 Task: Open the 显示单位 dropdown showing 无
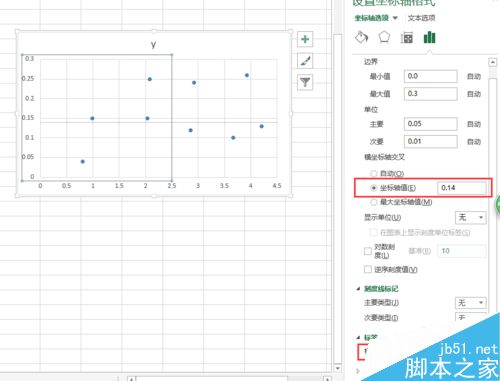[x=470, y=218]
